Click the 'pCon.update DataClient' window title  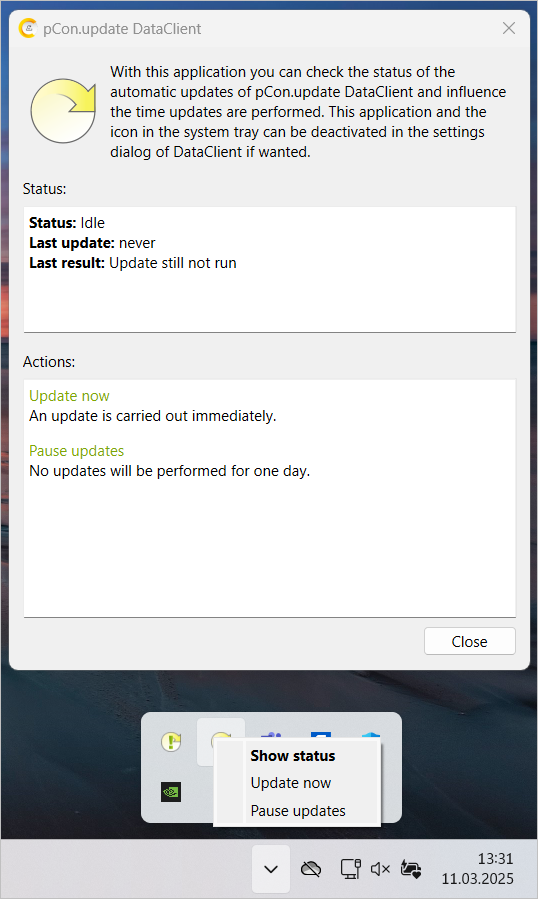[x=122, y=29]
